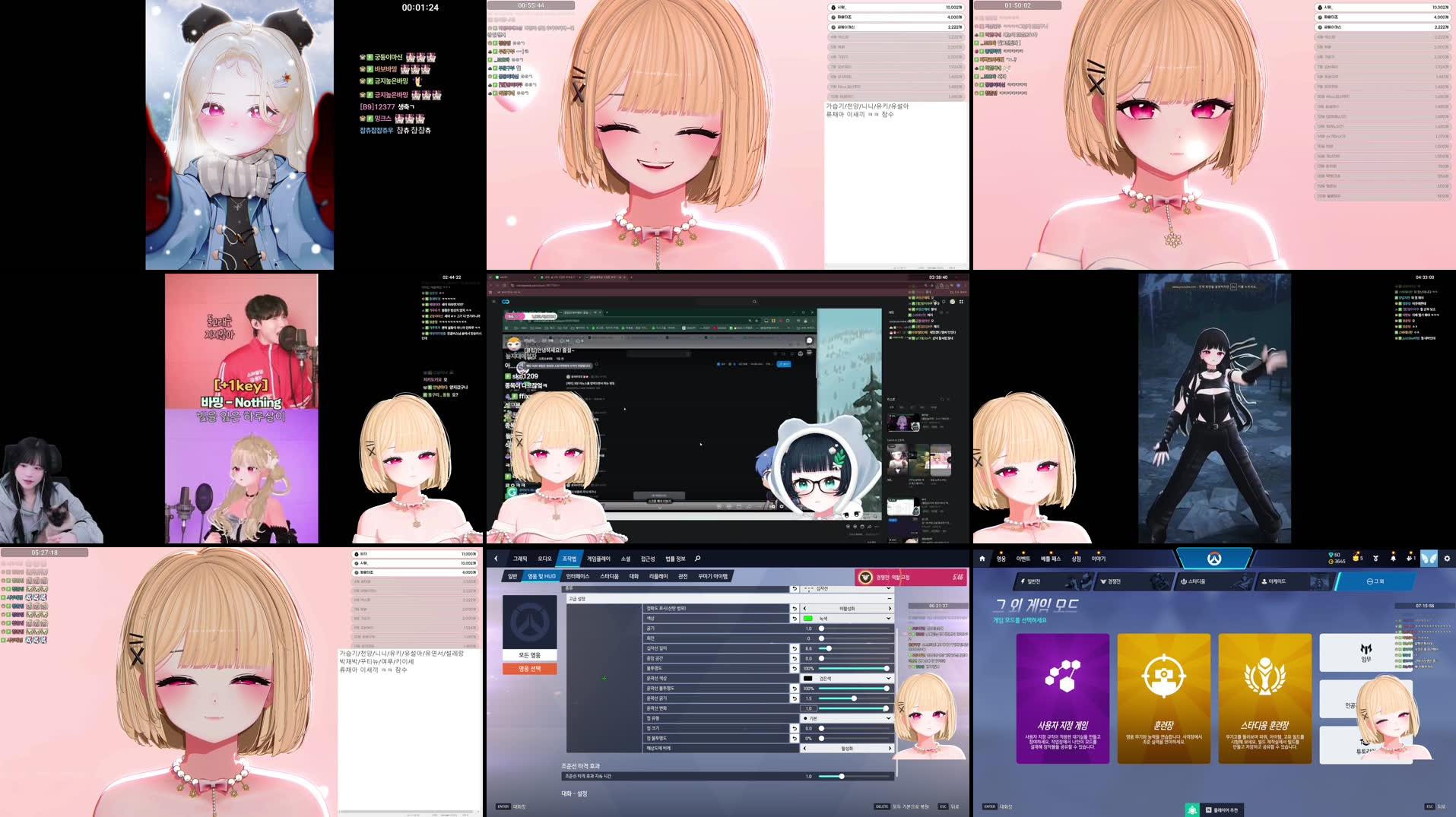Click the back chevron in Overwatch settings
This screenshot has width=1456, height=817.
click(496, 559)
